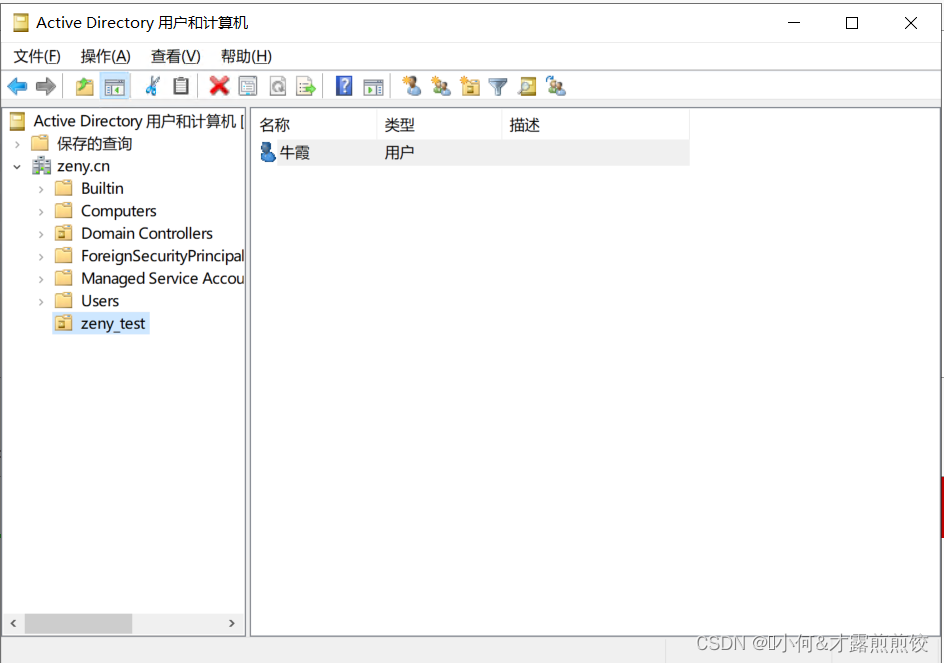Select user 牛霞 in list
The width and height of the screenshot is (944, 663).
click(294, 153)
